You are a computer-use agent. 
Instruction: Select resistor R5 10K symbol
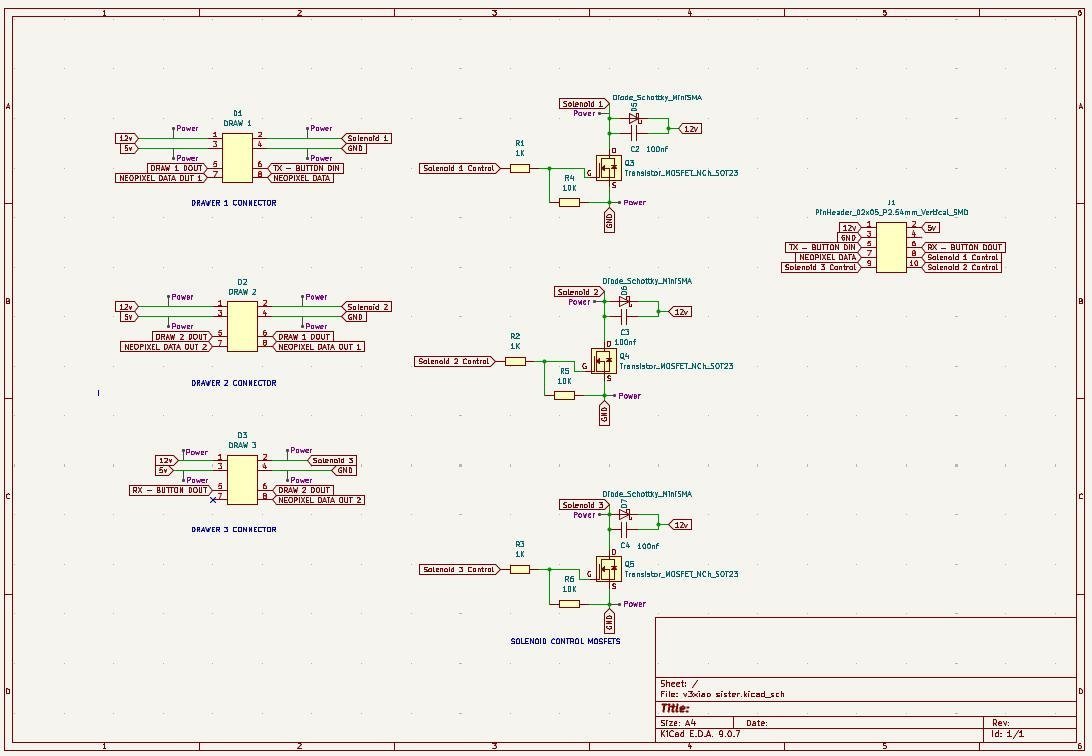[564, 395]
